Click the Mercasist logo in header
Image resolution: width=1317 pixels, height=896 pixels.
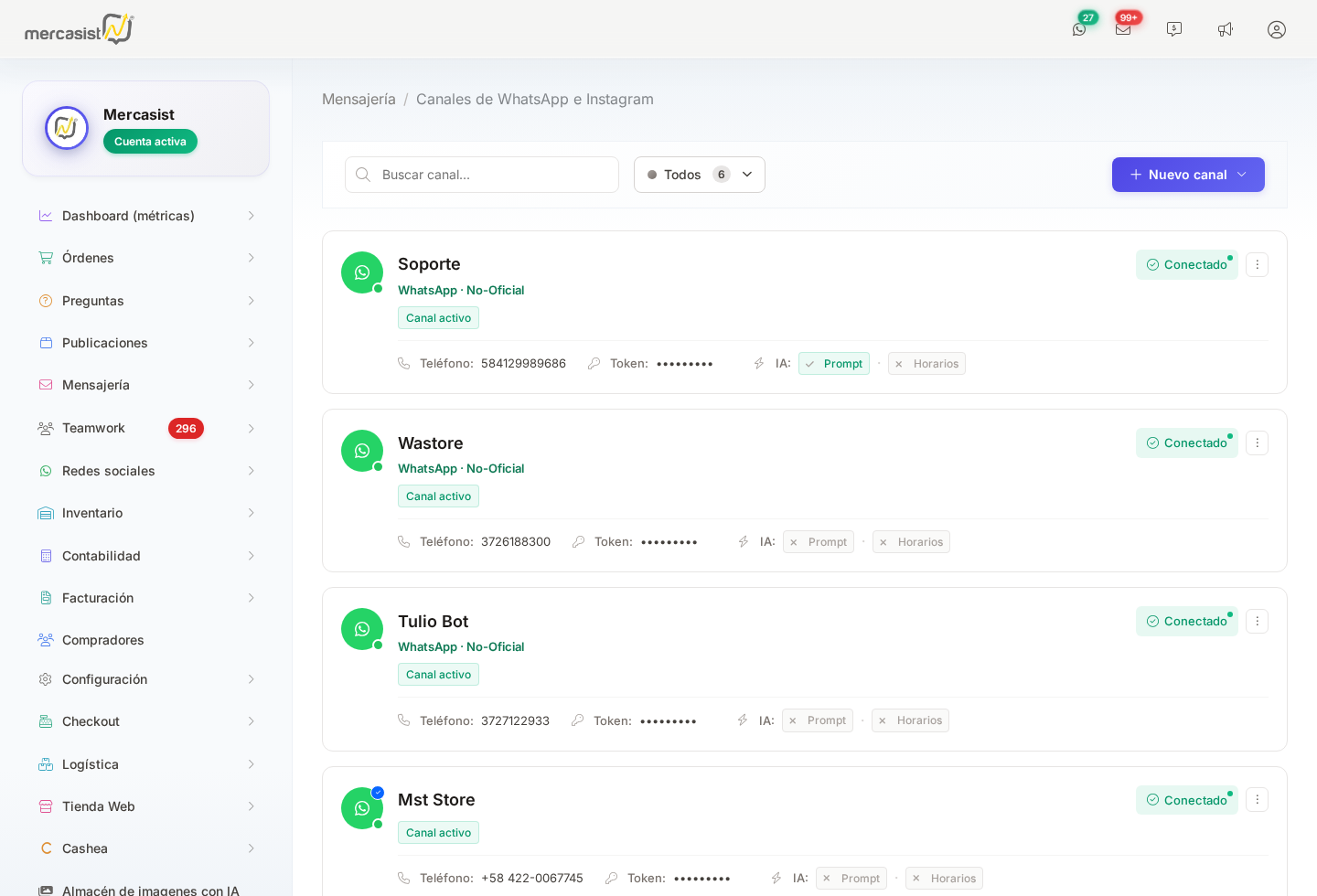80,29
